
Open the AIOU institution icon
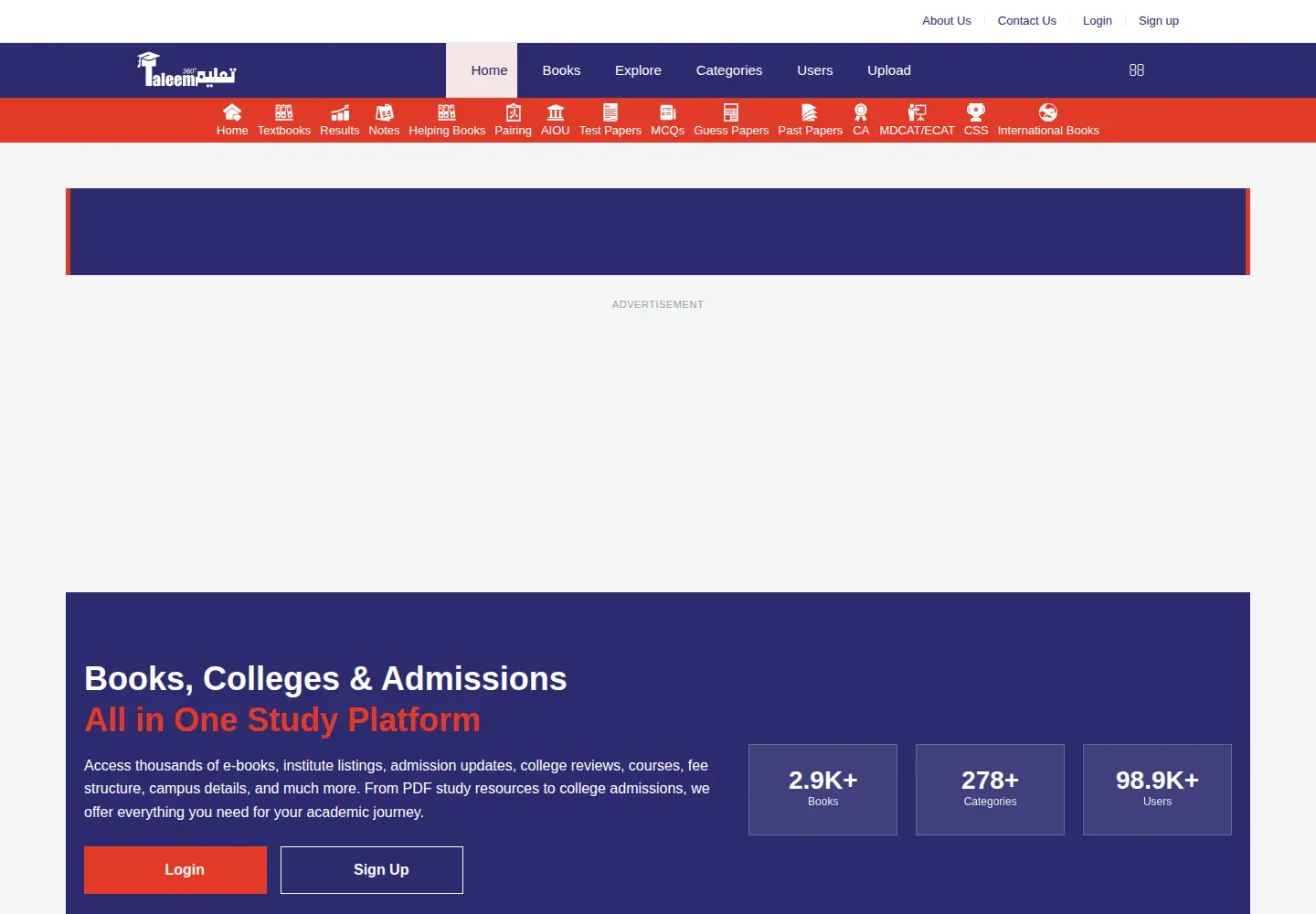tap(556, 112)
